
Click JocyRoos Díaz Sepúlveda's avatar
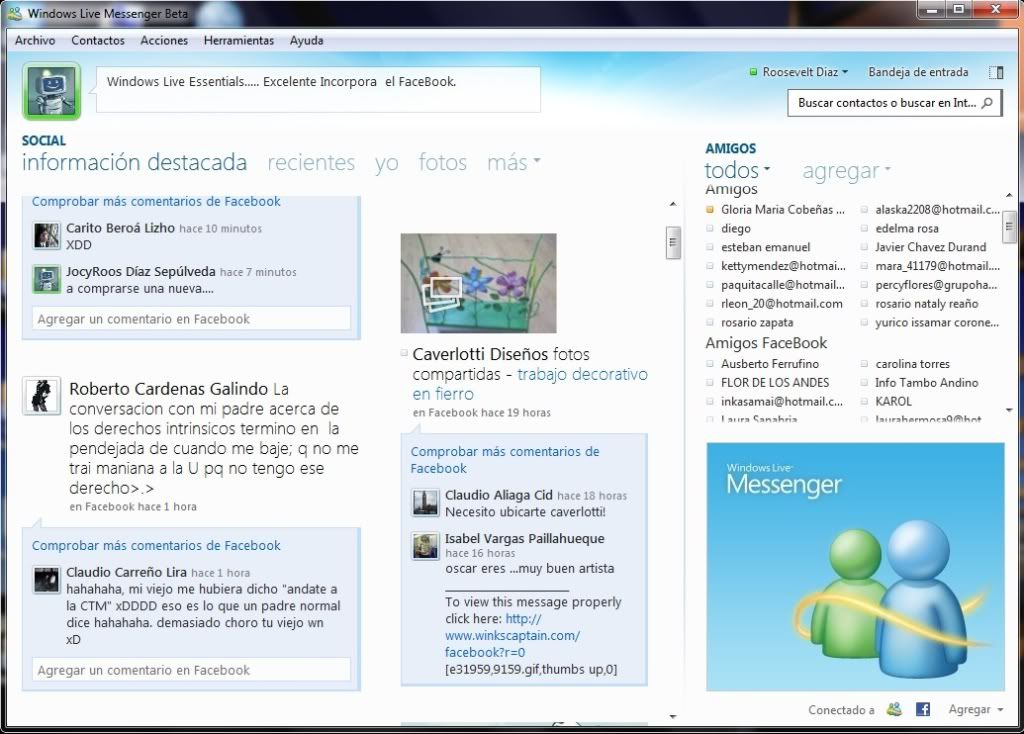[x=47, y=279]
